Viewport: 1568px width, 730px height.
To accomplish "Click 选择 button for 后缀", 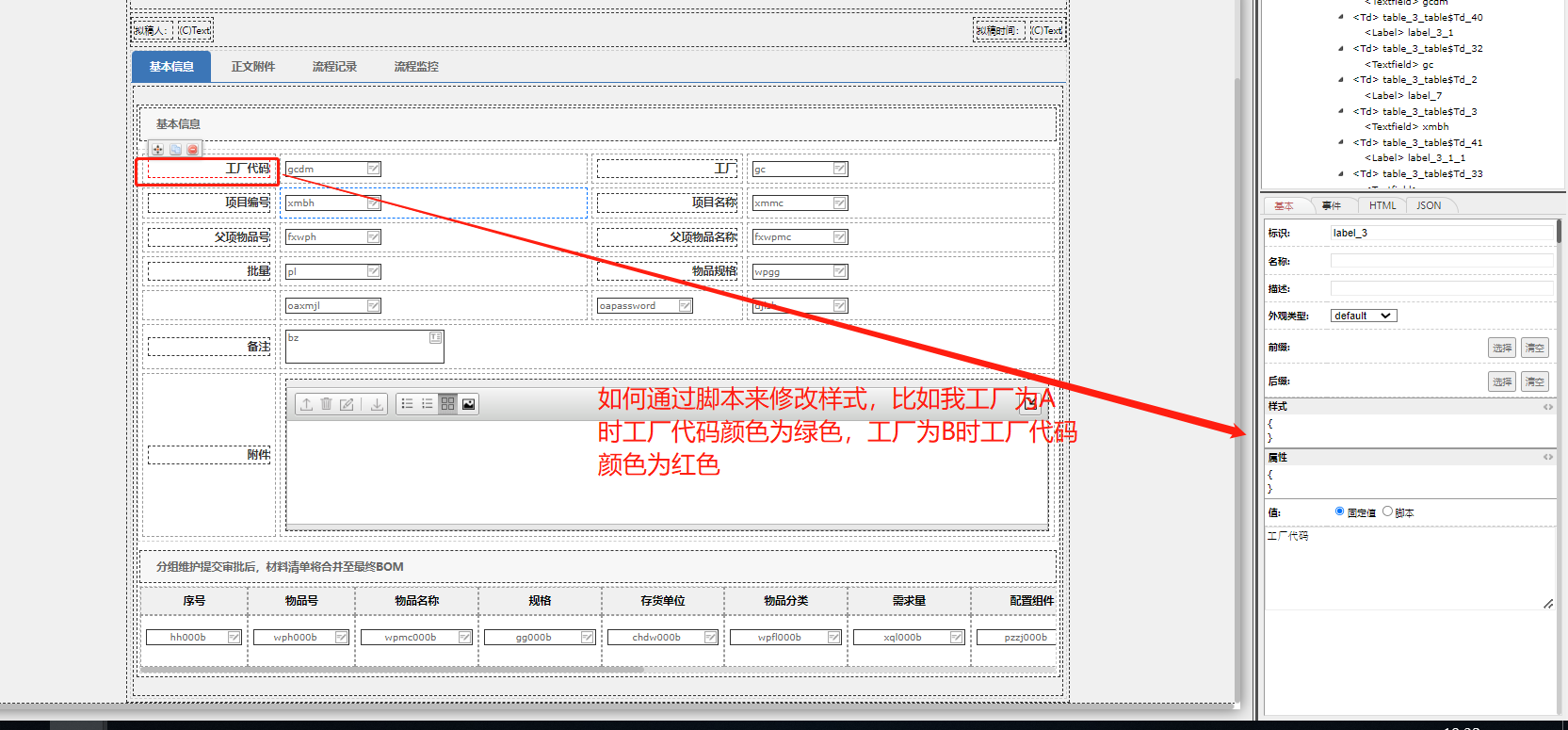I will pos(1502,381).
